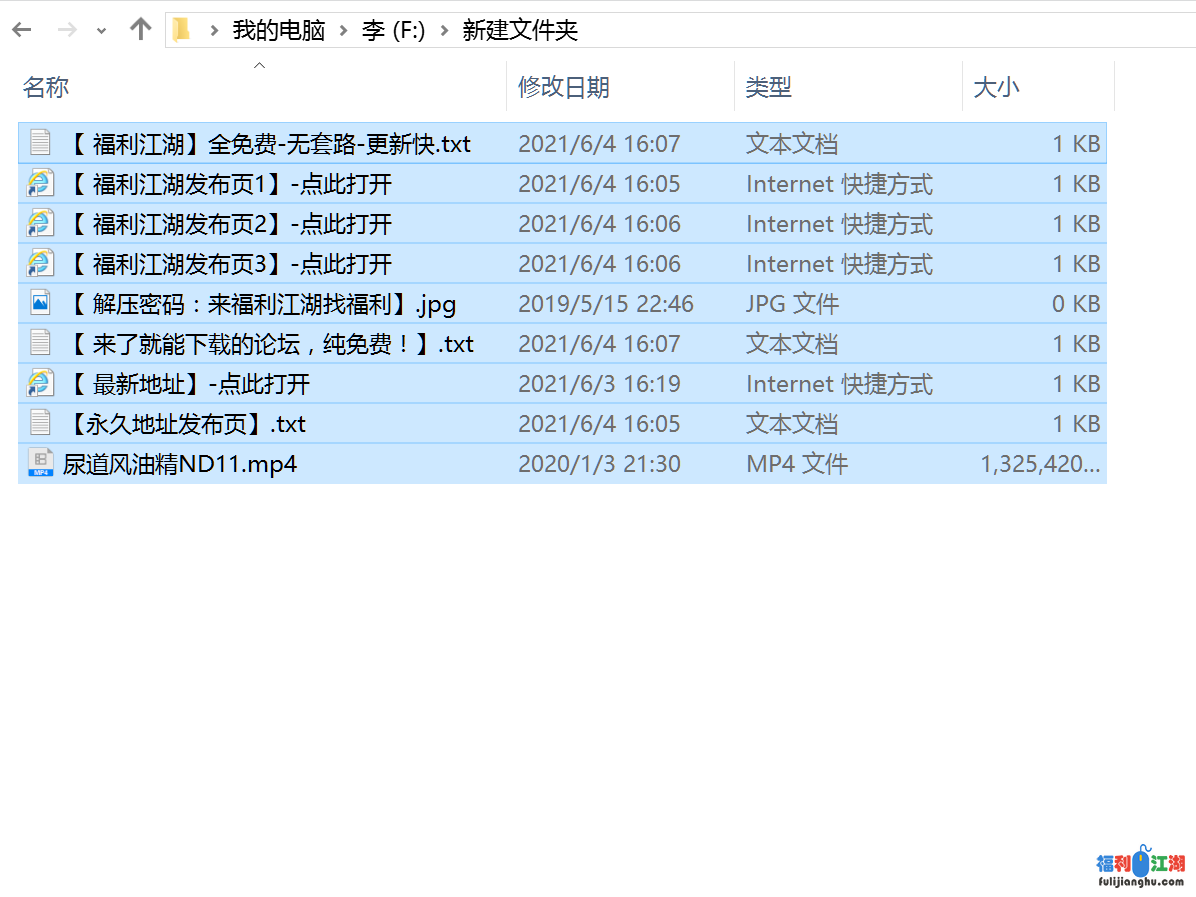The height and width of the screenshot is (897, 1196).
Task: Click the Back navigation arrow
Action: click(22, 30)
